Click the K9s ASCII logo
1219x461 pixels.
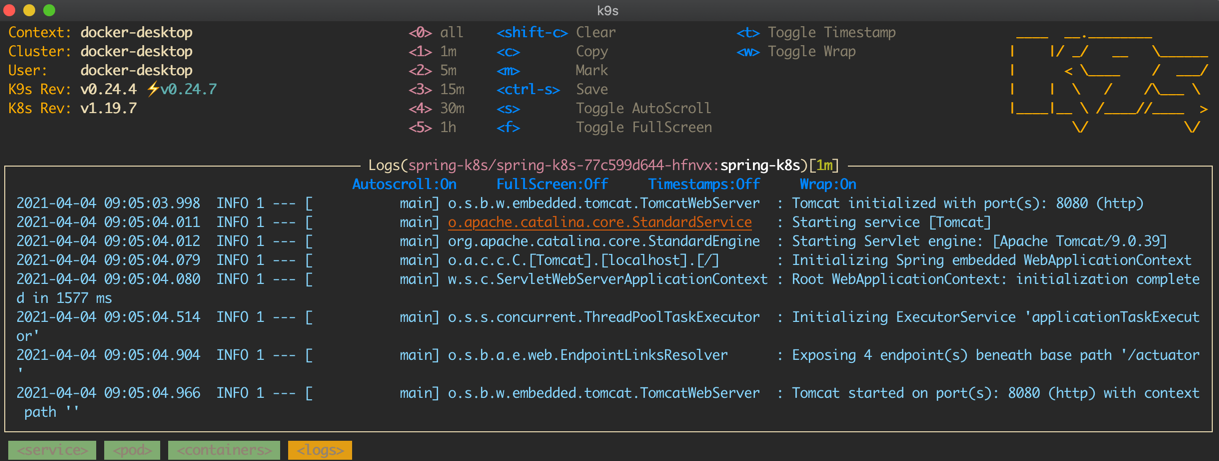click(1108, 80)
